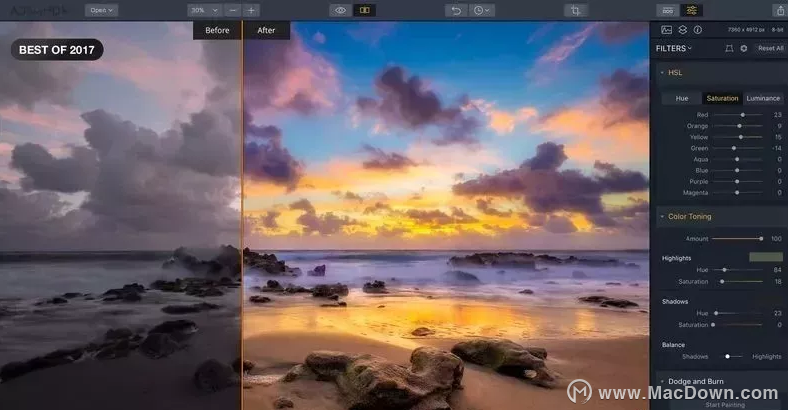
Task: Click the Reset All button
Action: click(770, 48)
